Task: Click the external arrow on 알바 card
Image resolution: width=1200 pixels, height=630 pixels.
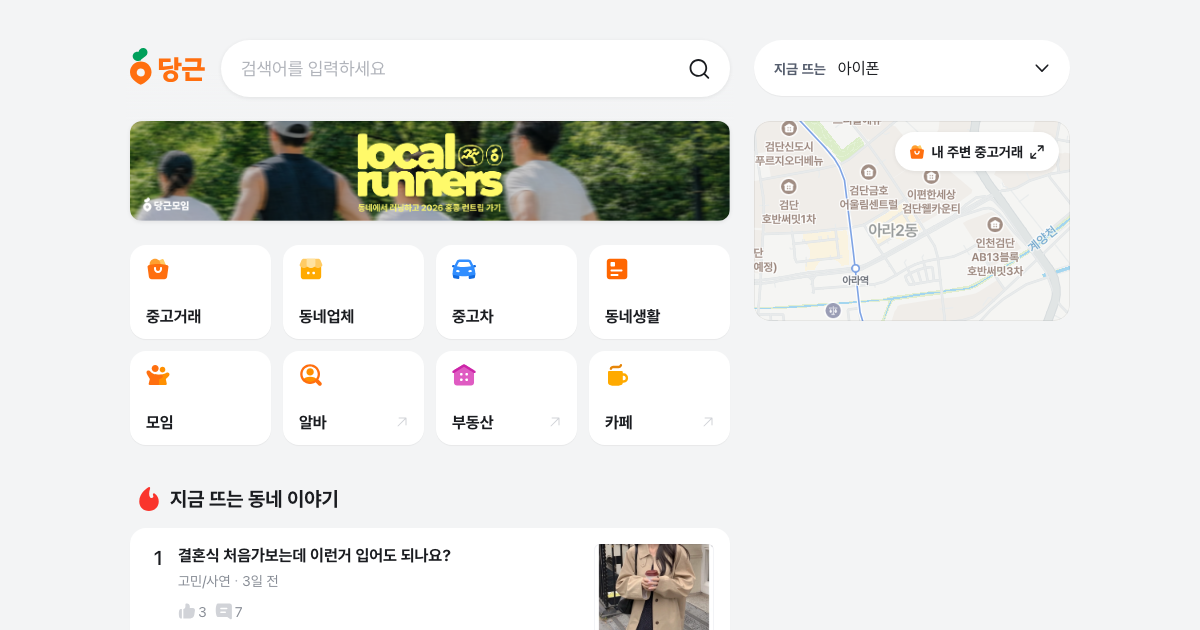Action: (x=402, y=422)
